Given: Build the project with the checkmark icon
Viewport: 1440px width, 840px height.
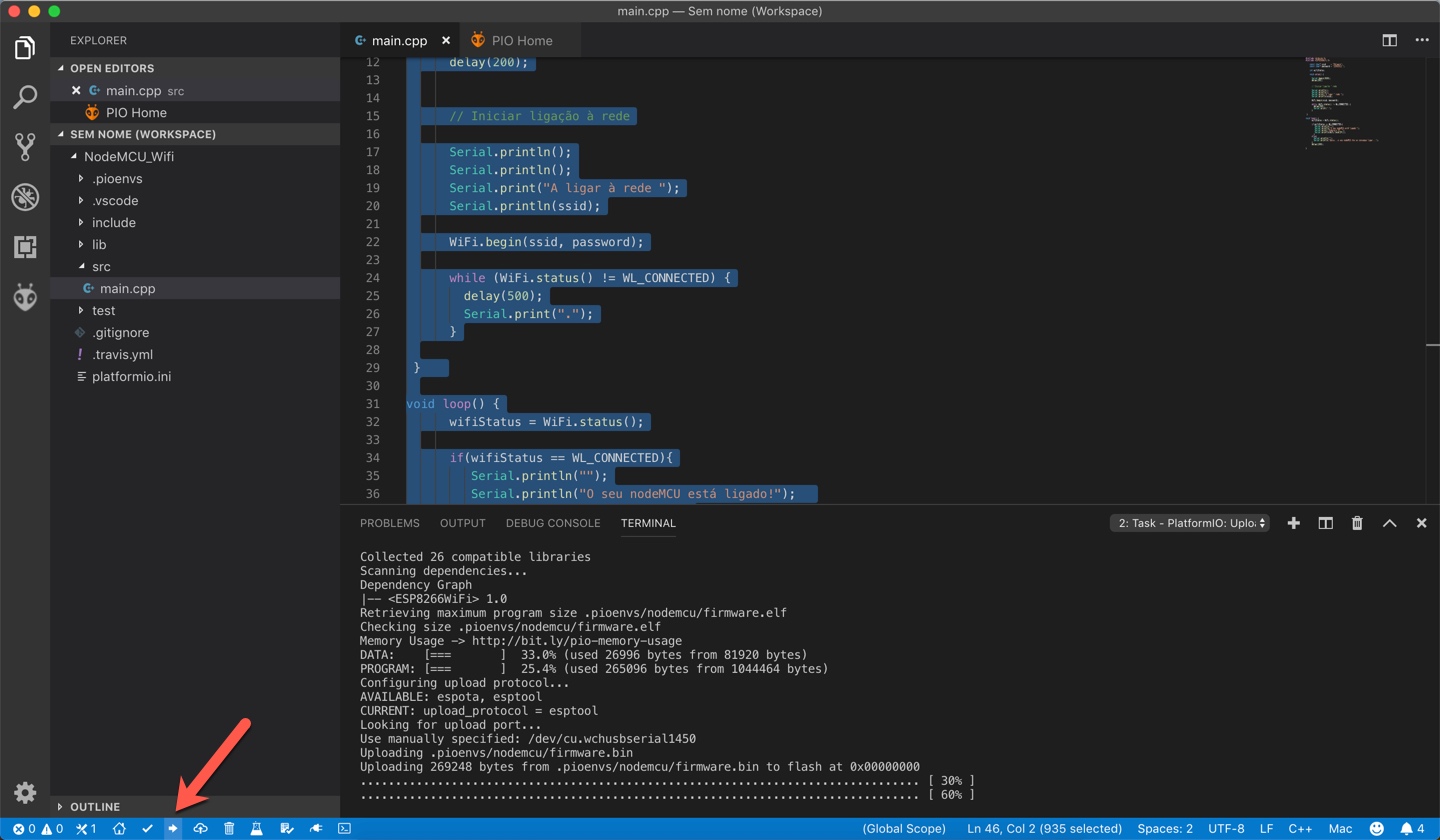Looking at the screenshot, I should 147,829.
